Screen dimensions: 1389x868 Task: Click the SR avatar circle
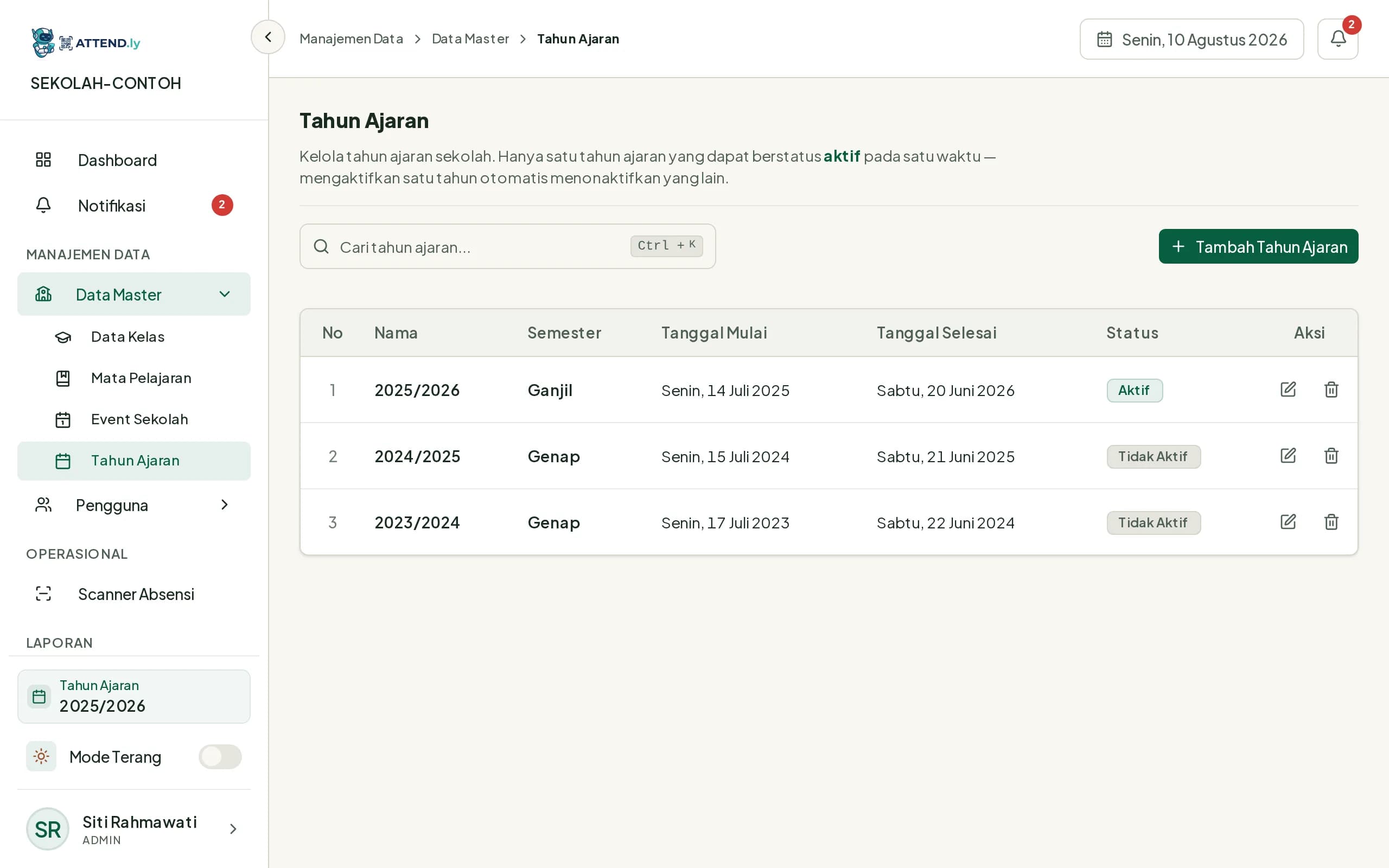(x=48, y=828)
